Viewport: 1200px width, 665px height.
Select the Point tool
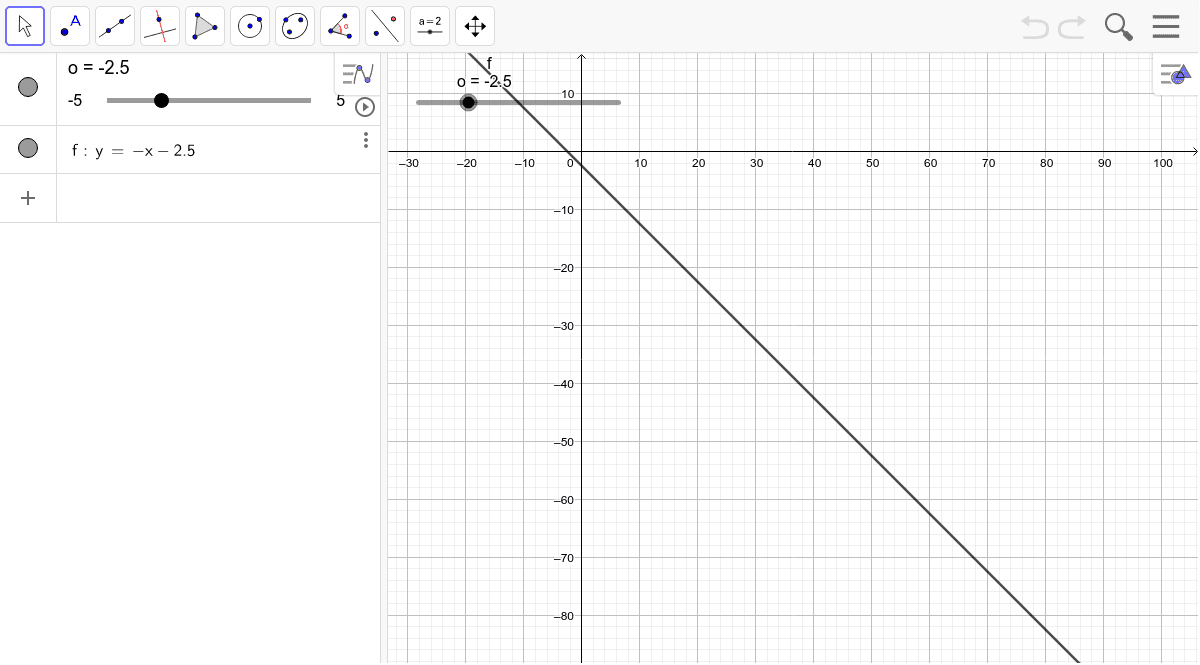(69, 26)
